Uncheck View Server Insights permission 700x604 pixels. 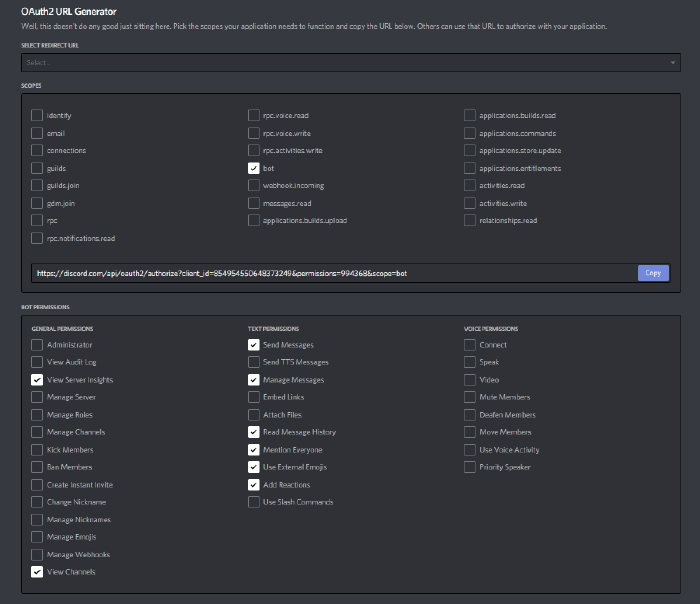(37, 380)
